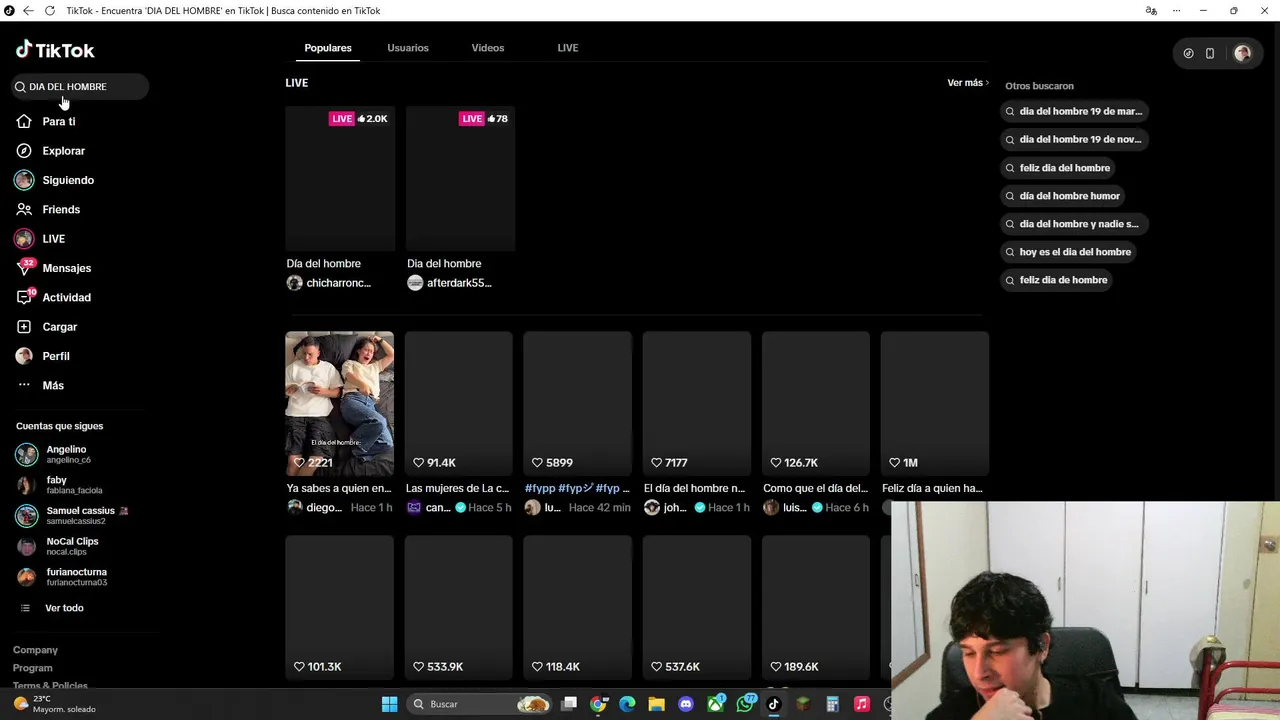Click caption 'El día del hombre n...'
The height and width of the screenshot is (720, 1280).
pyautogui.click(x=695, y=488)
